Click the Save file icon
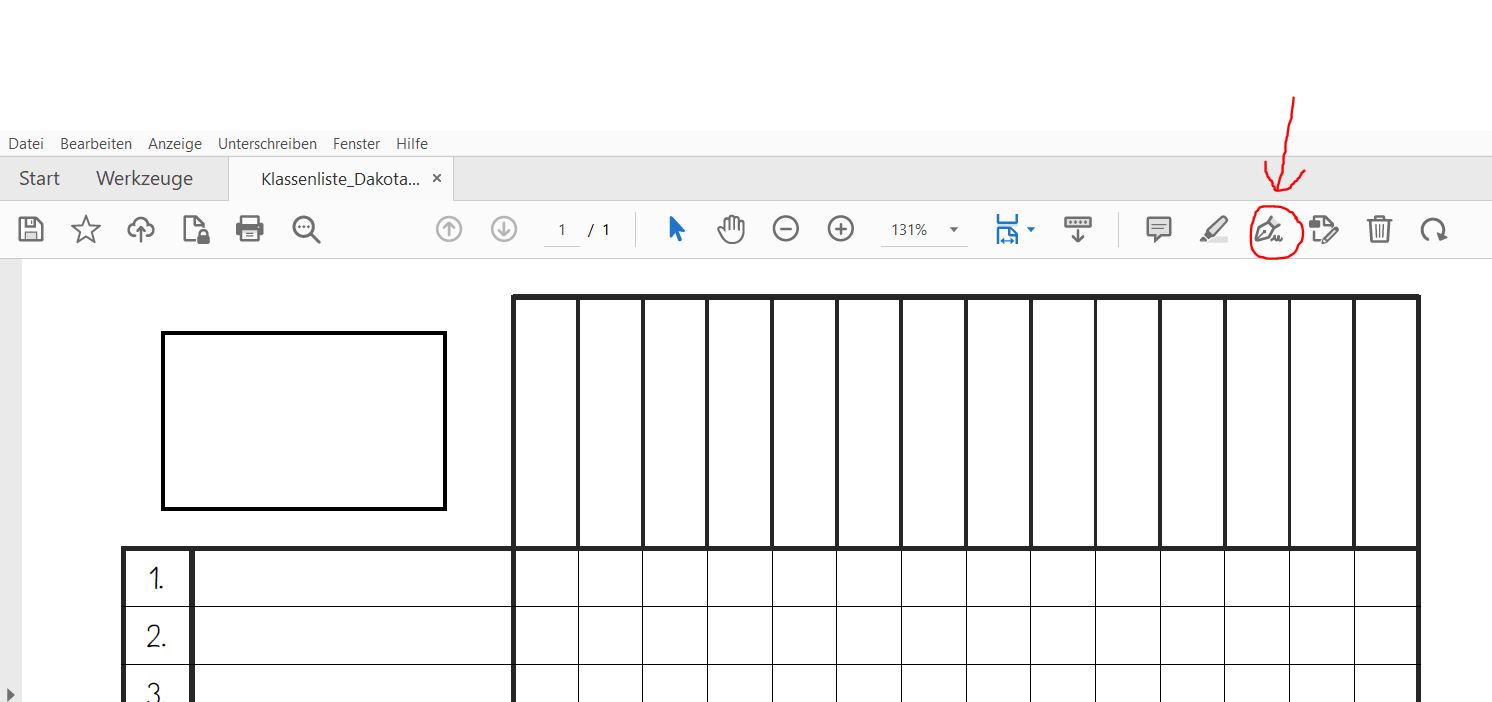This screenshot has height=702, width=1492. [31, 229]
